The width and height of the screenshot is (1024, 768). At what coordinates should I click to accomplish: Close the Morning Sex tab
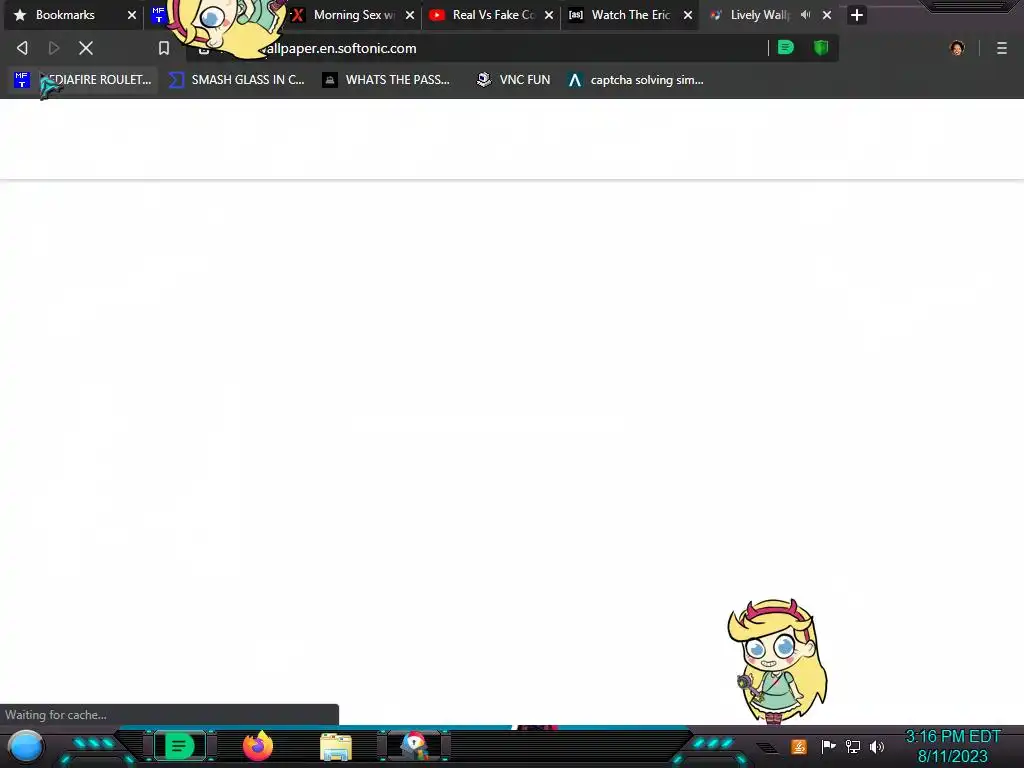pos(409,15)
